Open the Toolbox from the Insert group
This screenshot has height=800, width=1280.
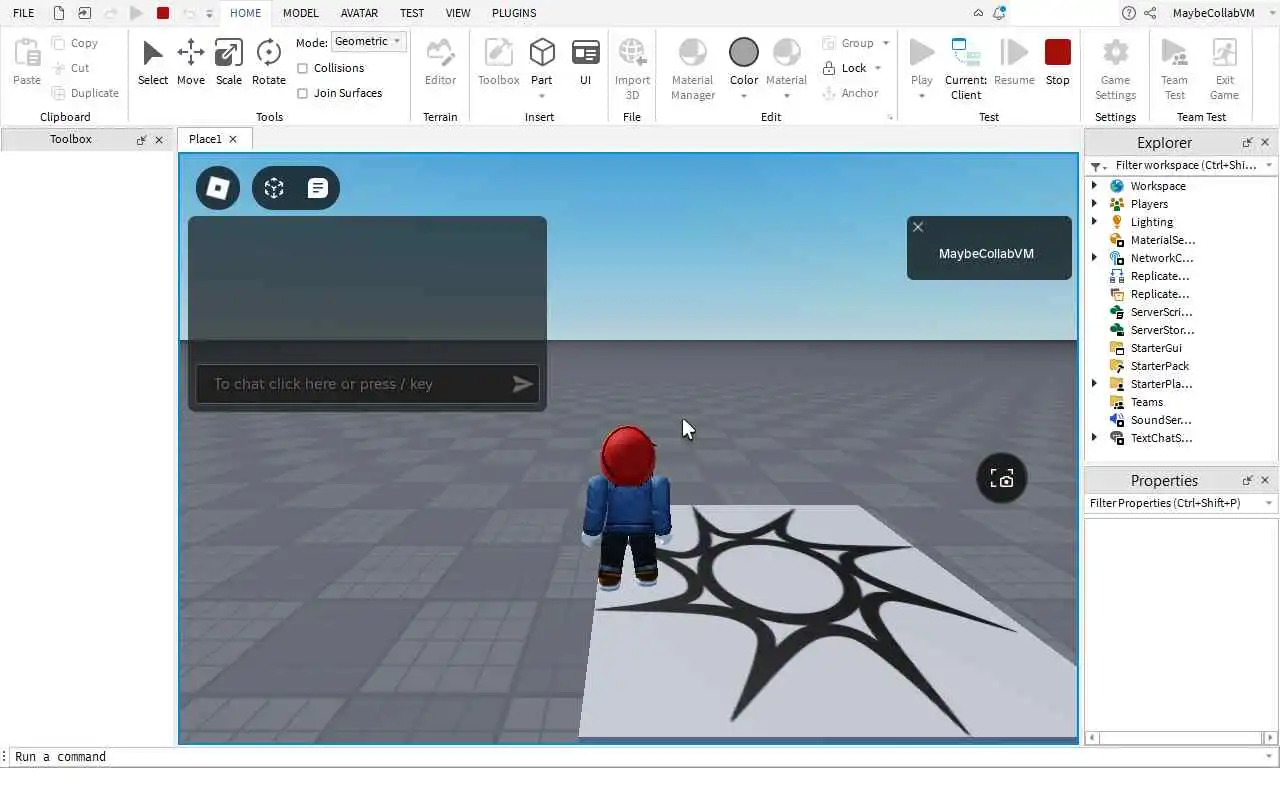(x=498, y=62)
